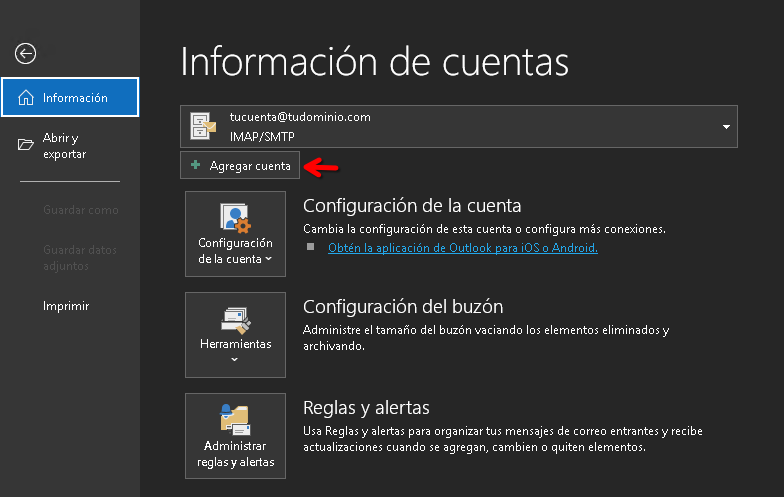Click the Herramientas mailbox tools icon

(x=235, y=319)
